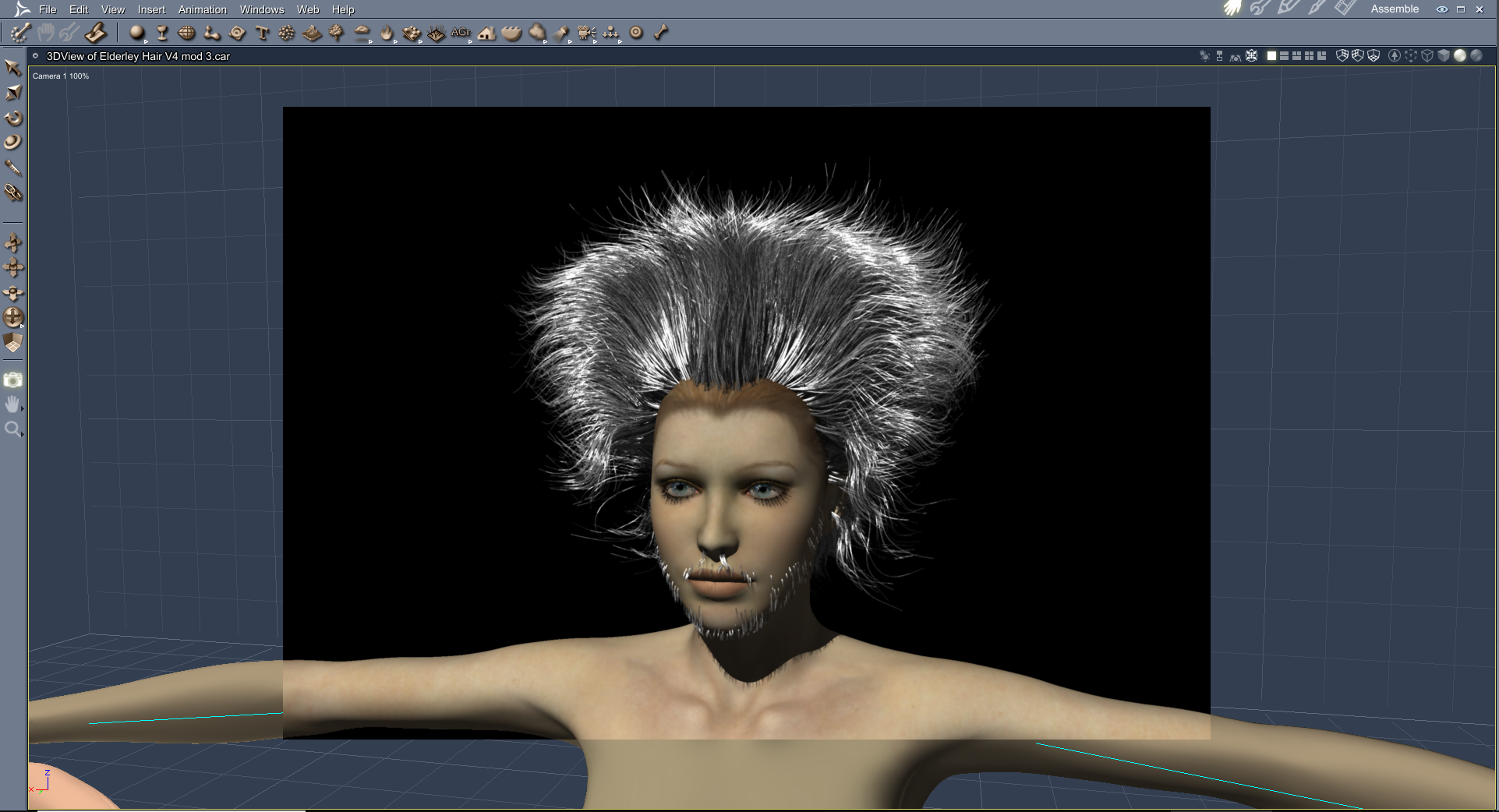Switch to the Texture room (brush icon)
Screen dimensions: 1499x812
tap(1317, 9)
